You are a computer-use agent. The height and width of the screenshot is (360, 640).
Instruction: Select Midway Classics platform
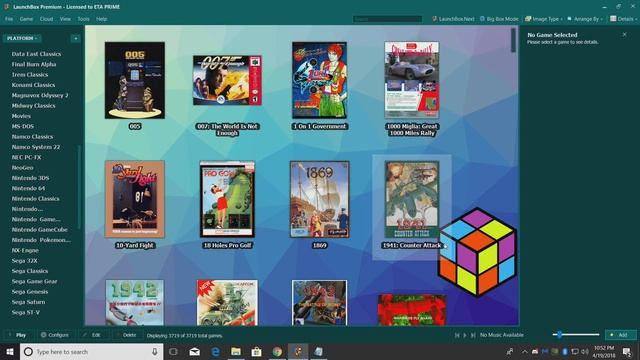tap(33, 106)
